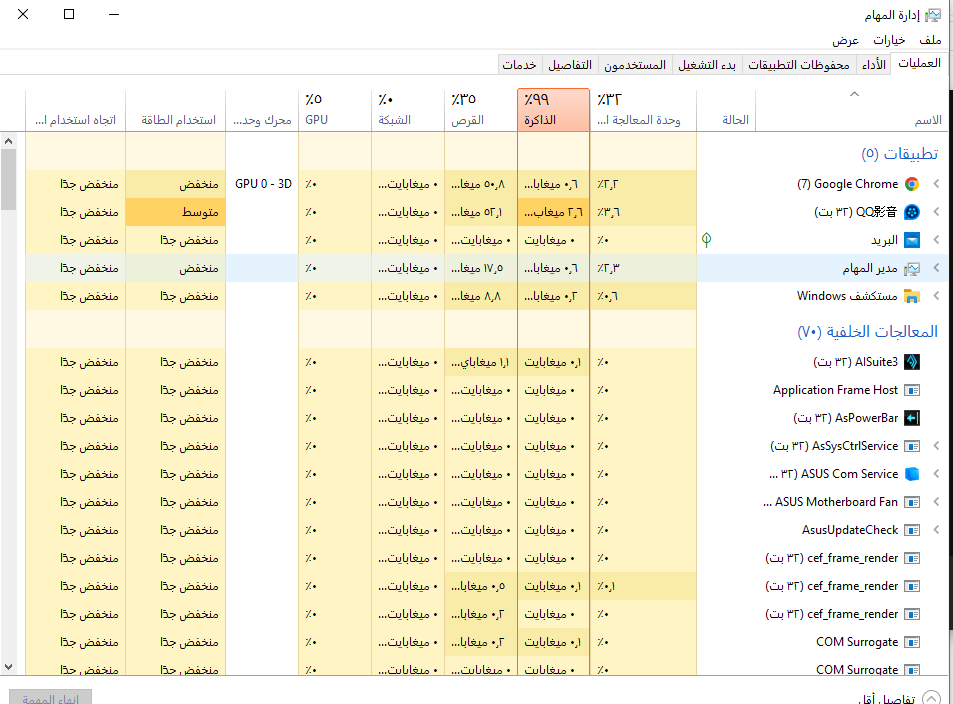The width and height of the screenshot is (953, 704).
Task: Select the Application Frame Host name text
Action: pos(835,390)
